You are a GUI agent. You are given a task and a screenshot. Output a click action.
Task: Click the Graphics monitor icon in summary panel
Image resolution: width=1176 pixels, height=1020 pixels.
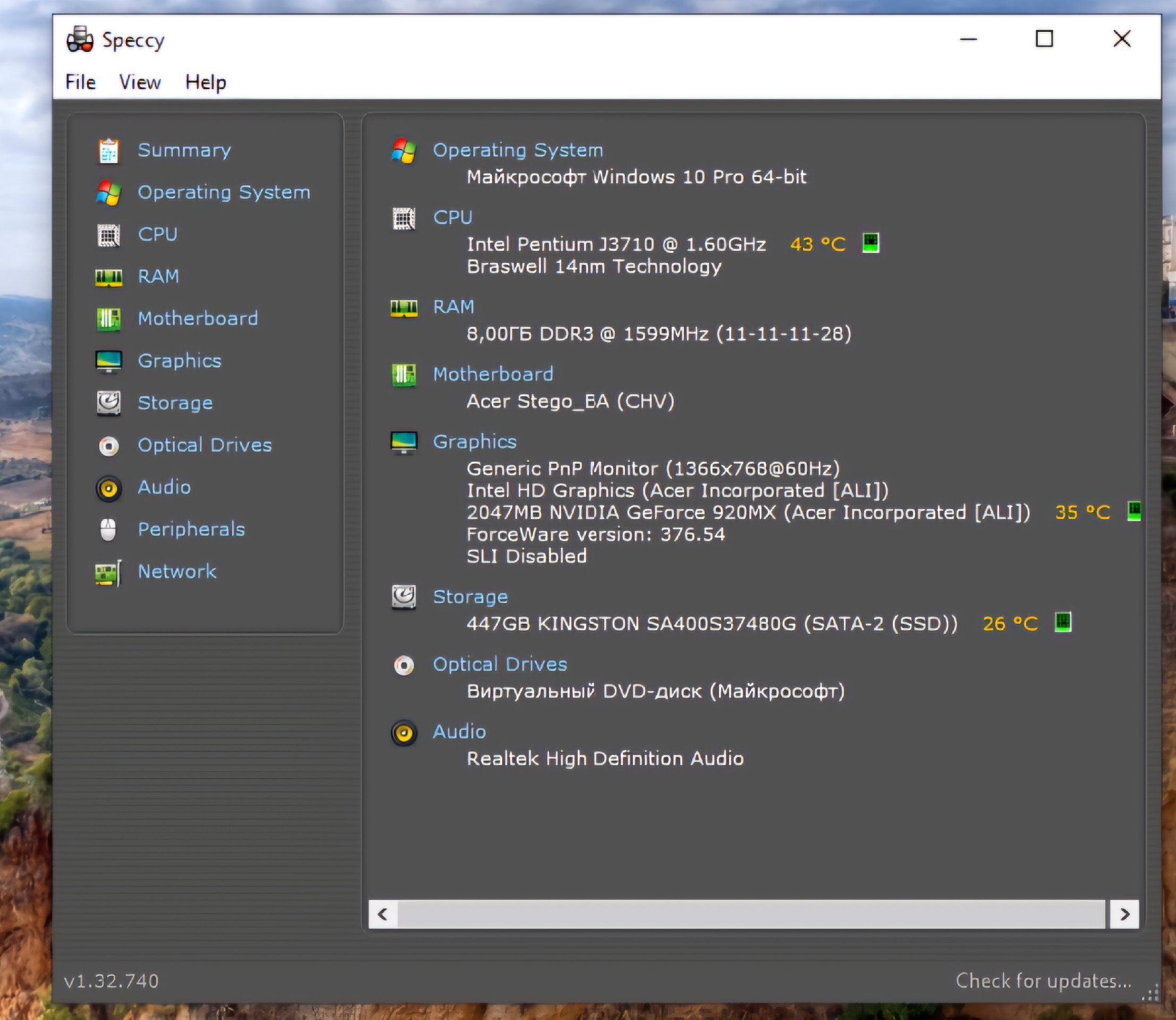point(403,442)
